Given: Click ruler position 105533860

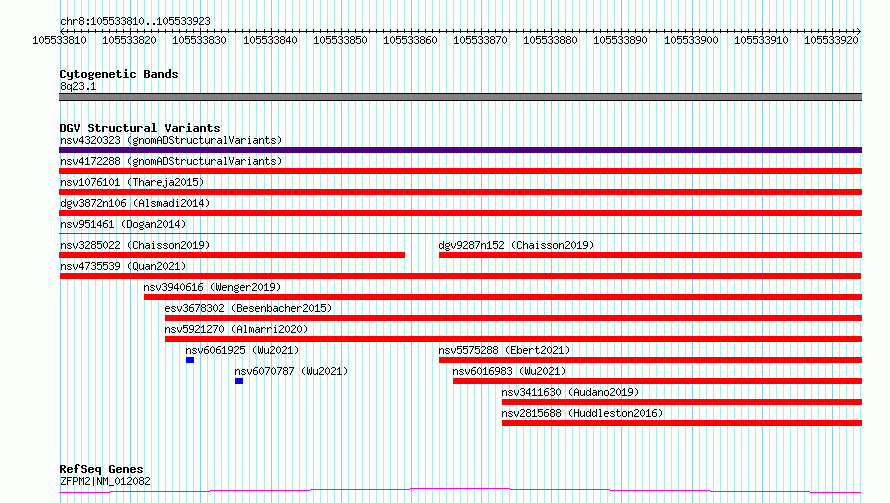Looking at the screenshot, I should (410, 40).
